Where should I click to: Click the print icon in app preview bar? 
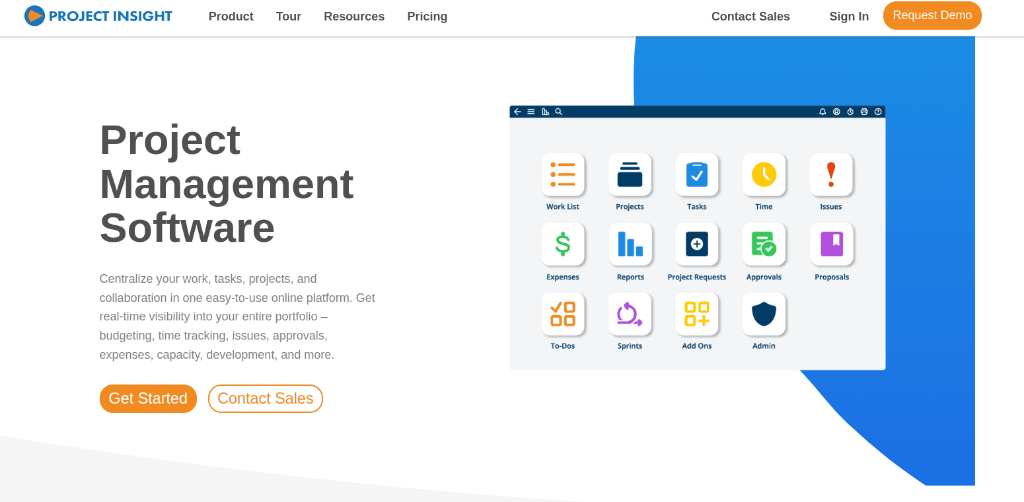(x=864, y=112)
